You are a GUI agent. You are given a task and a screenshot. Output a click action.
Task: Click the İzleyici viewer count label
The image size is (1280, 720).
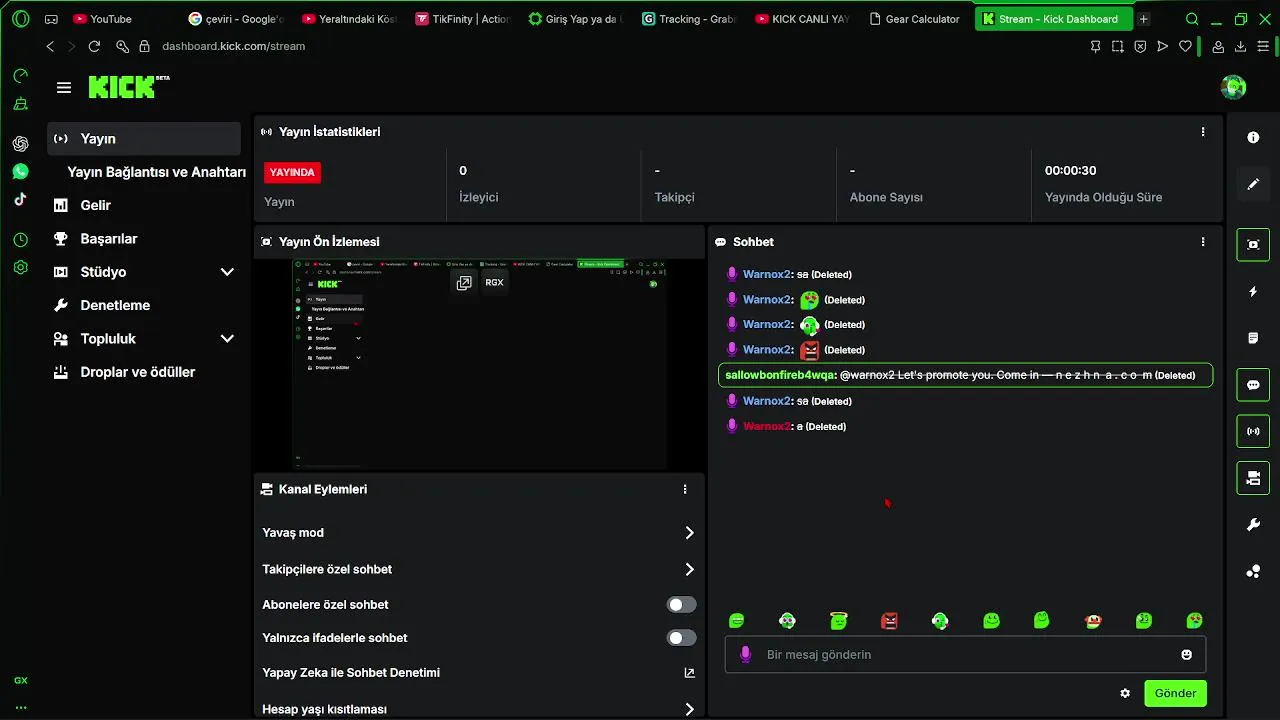(479, 197)
